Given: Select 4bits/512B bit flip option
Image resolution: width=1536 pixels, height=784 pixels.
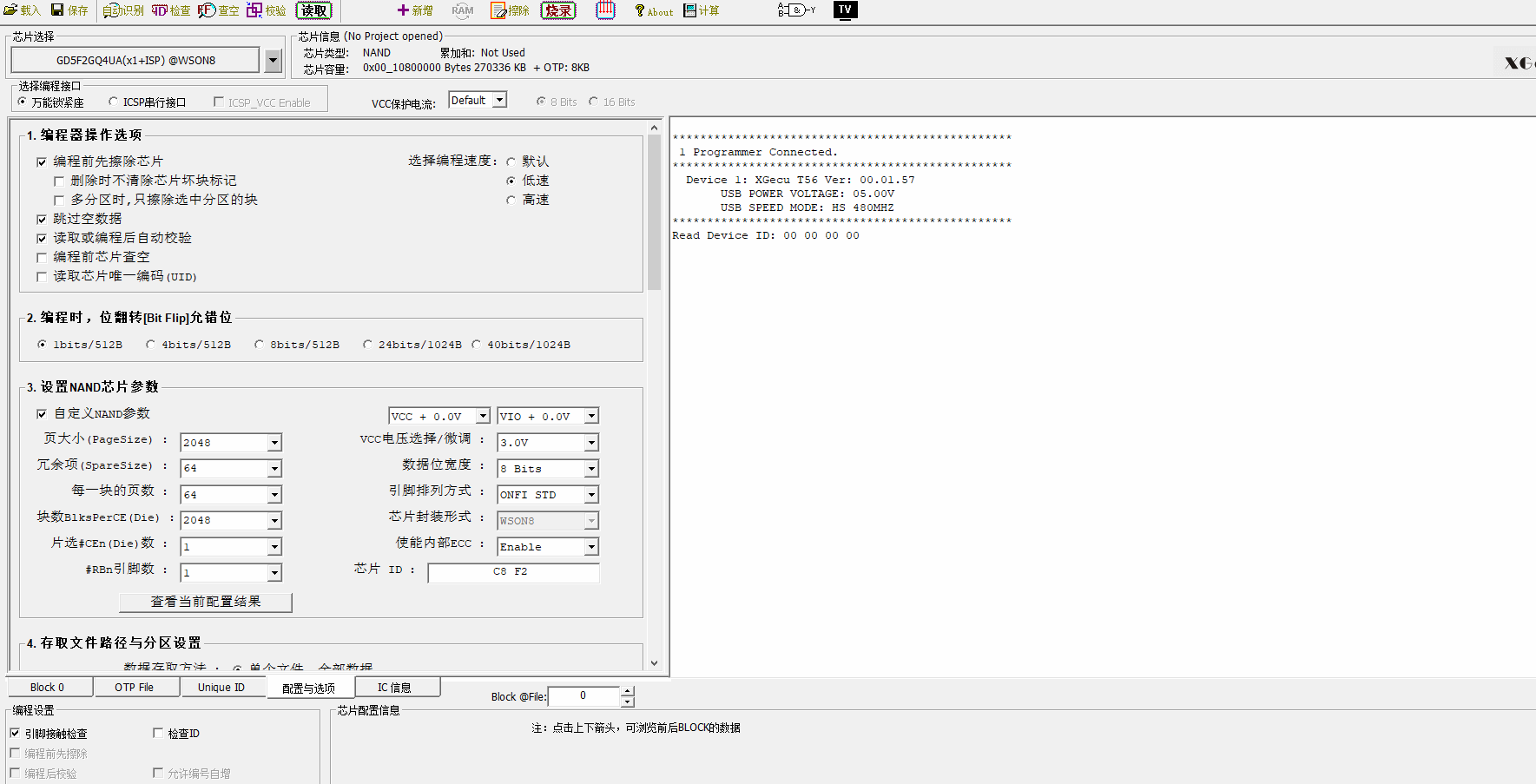Looking at the screenshot, I should 150,345.
